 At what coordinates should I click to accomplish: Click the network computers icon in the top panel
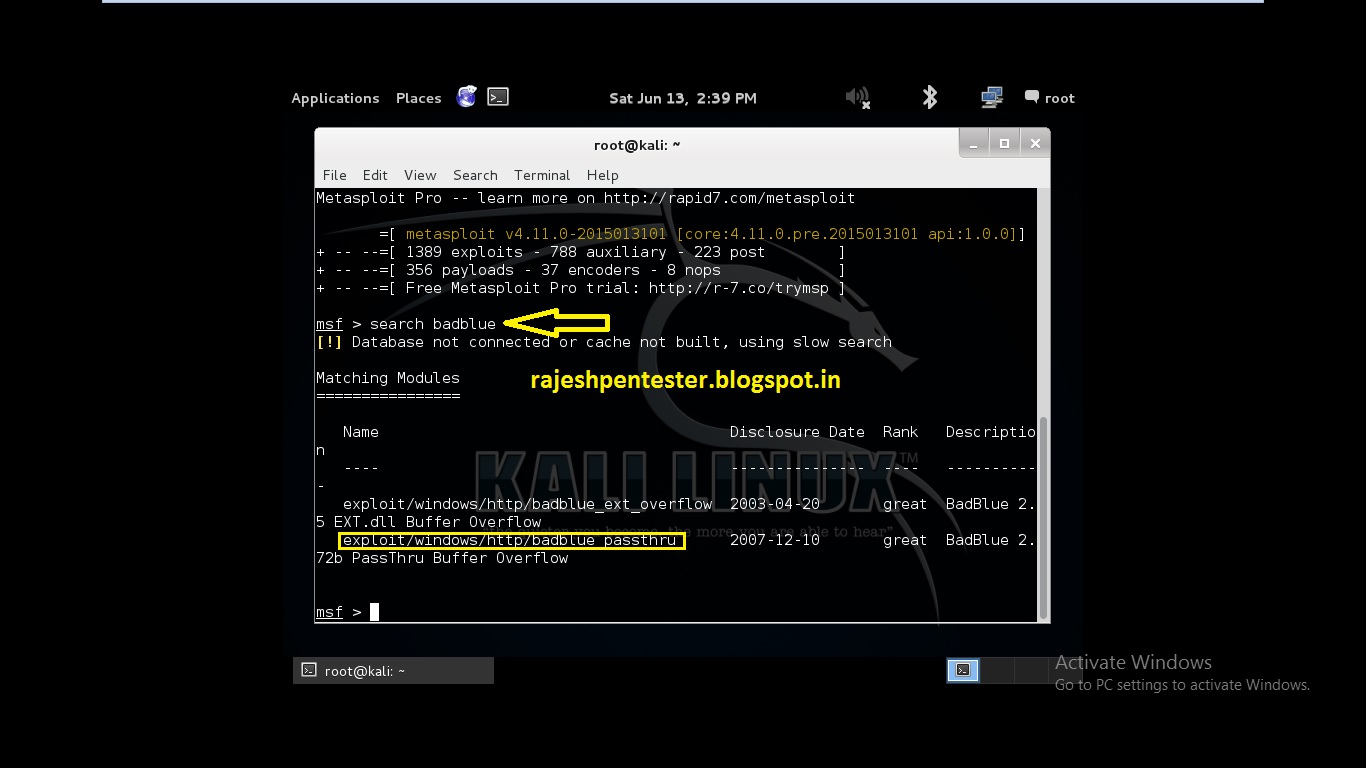[x=990, y=97]
